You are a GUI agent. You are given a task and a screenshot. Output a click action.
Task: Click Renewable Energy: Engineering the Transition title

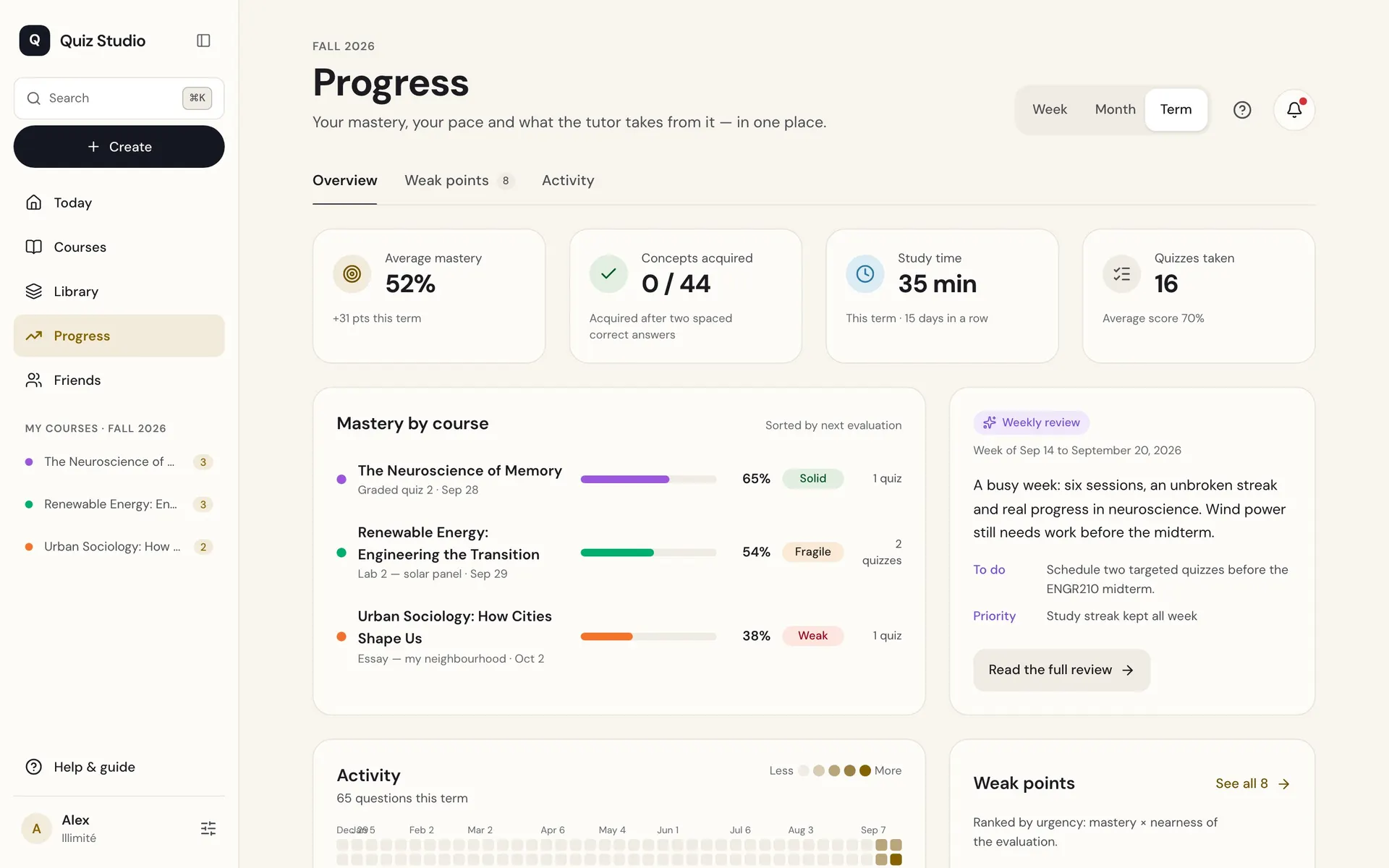point(449,543)
